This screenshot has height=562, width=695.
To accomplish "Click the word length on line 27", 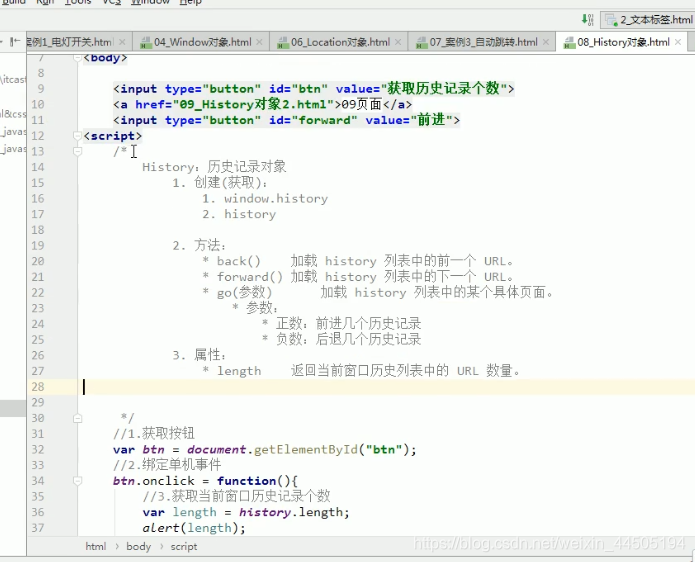I will 239,371.
